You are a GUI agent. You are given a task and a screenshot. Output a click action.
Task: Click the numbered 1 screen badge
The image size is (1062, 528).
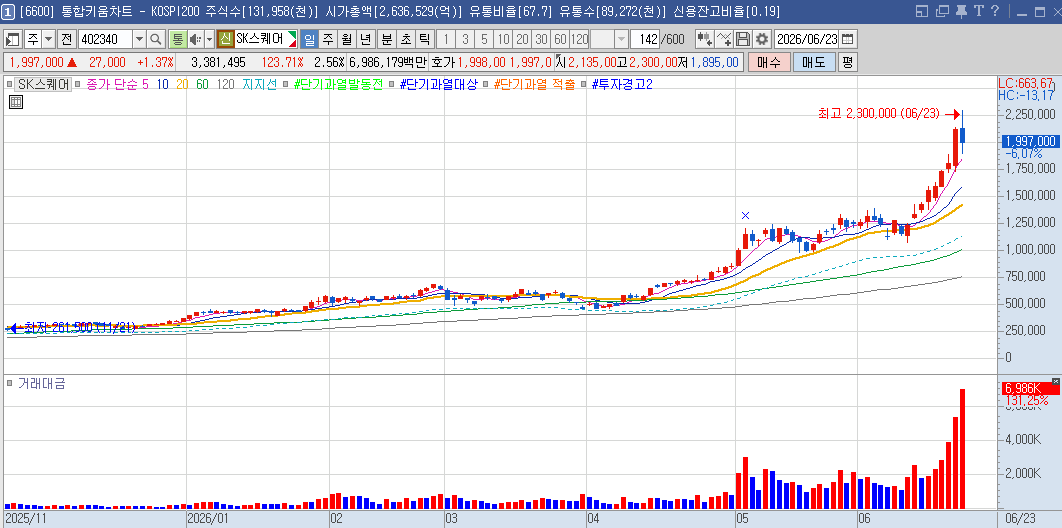click(x=9, y=11)
